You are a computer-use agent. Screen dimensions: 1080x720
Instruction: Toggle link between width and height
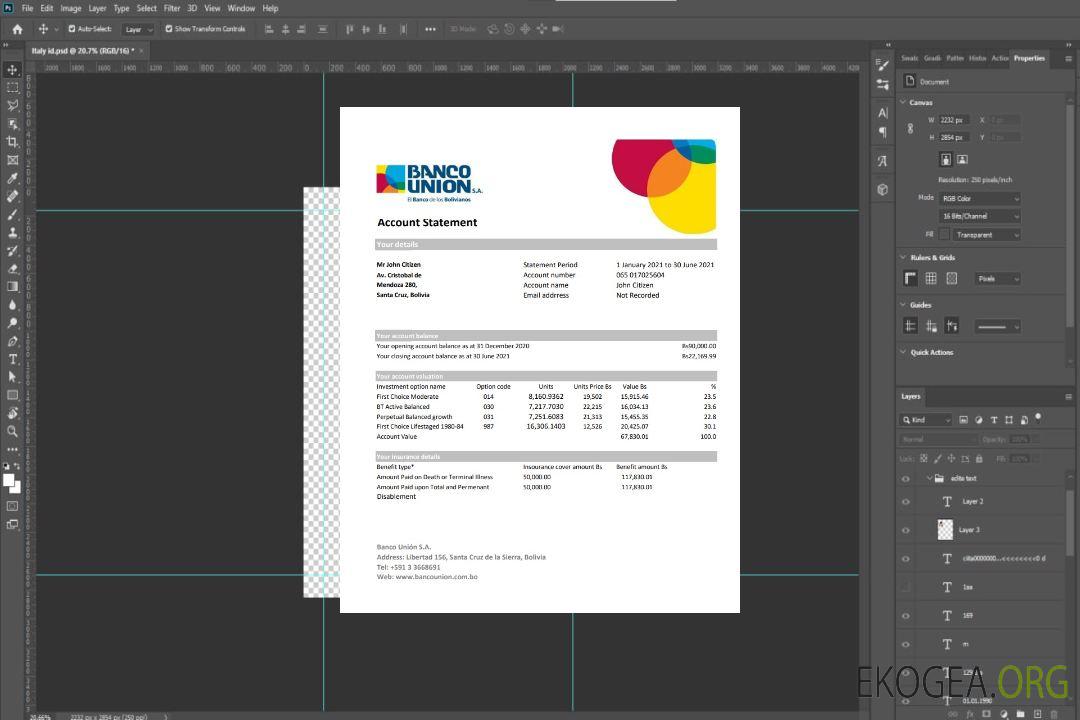911,129
